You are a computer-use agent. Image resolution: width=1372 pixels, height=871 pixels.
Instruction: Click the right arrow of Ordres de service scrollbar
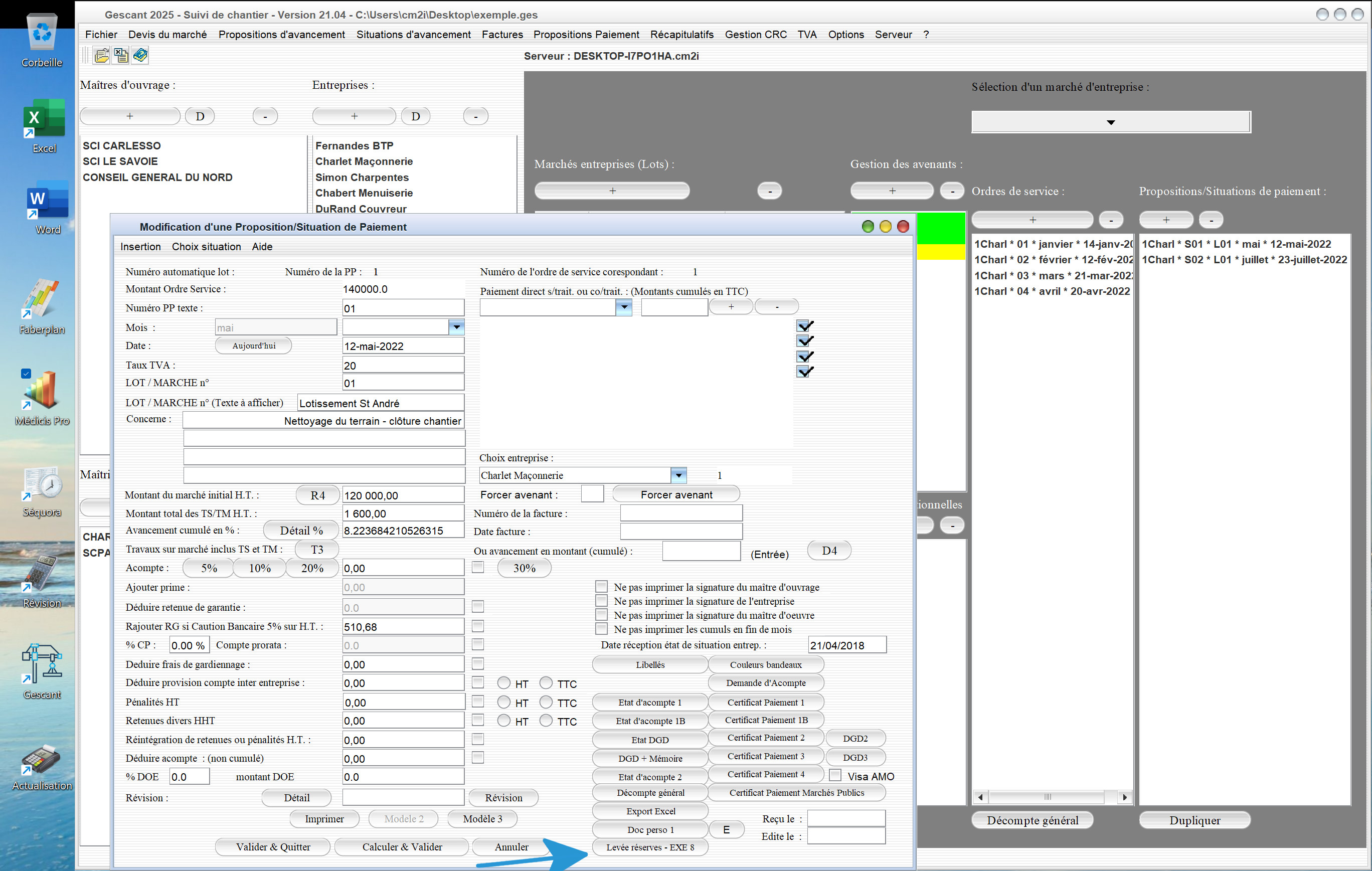click(1125, 797)
